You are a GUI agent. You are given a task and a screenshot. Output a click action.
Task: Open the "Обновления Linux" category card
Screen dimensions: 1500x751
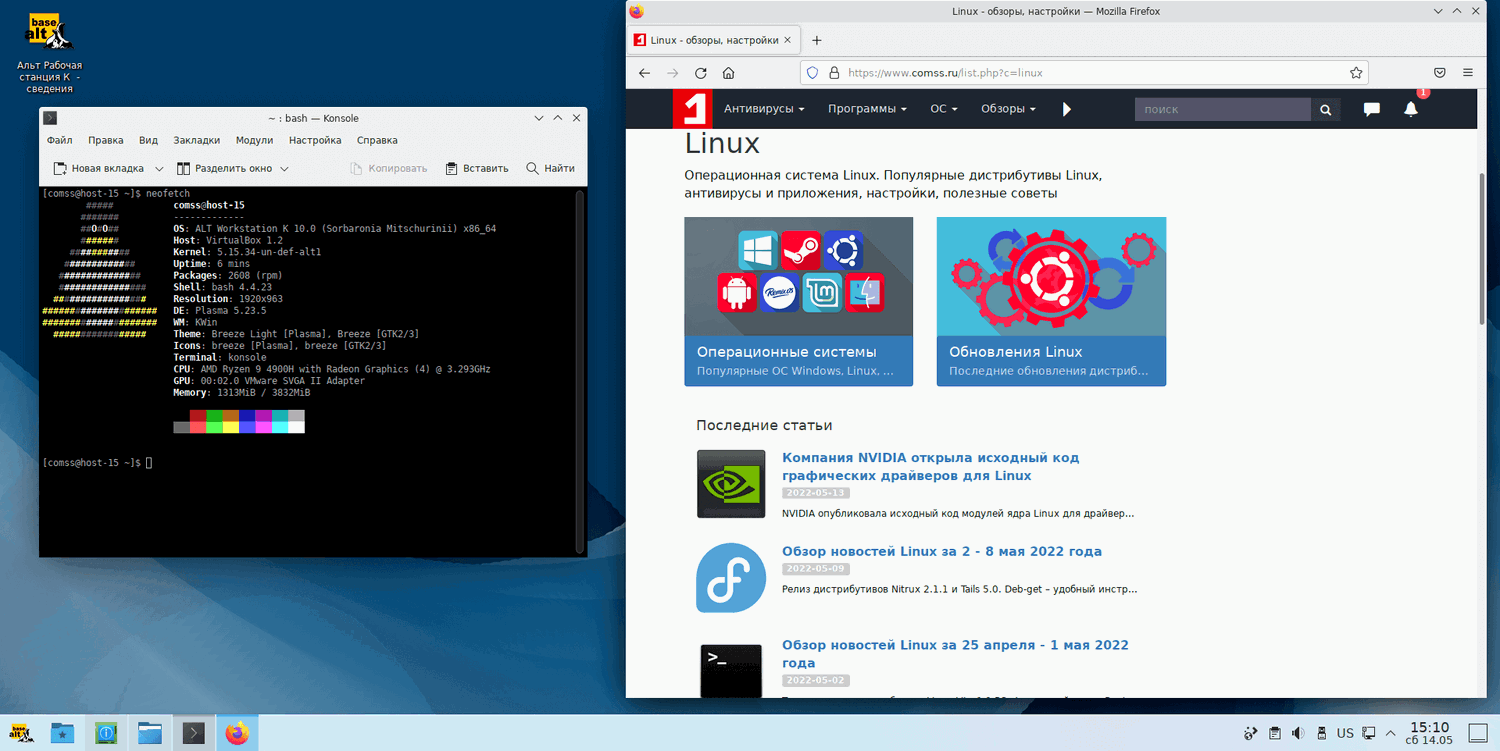pos(1051,301)
